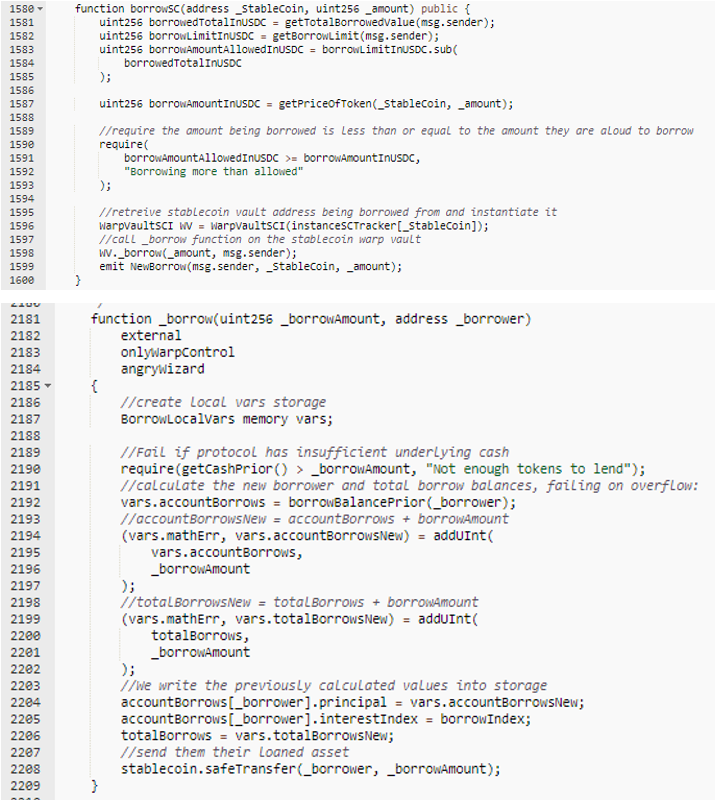Click the retreive stablecoin vault comment
This screenshot has width=715, height=800.
[x=328, y=212]
